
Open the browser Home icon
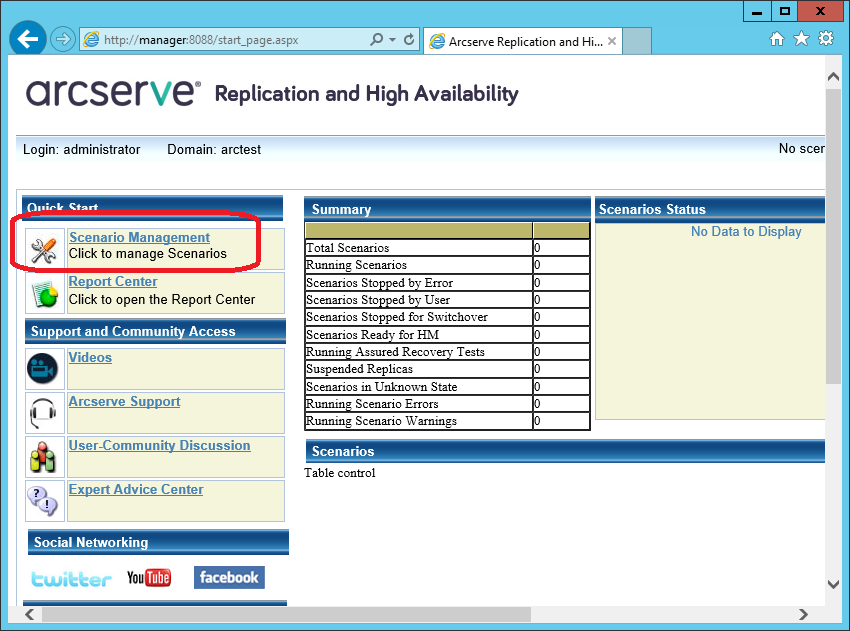coord(777,38)
